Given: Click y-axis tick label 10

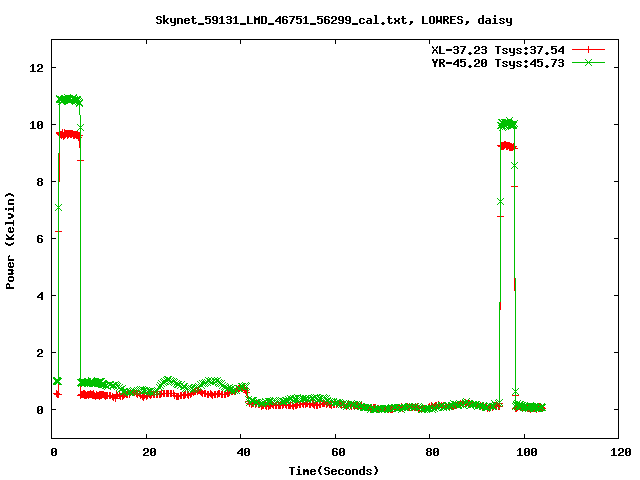Looking at the screenshot, I should [36, 125].
